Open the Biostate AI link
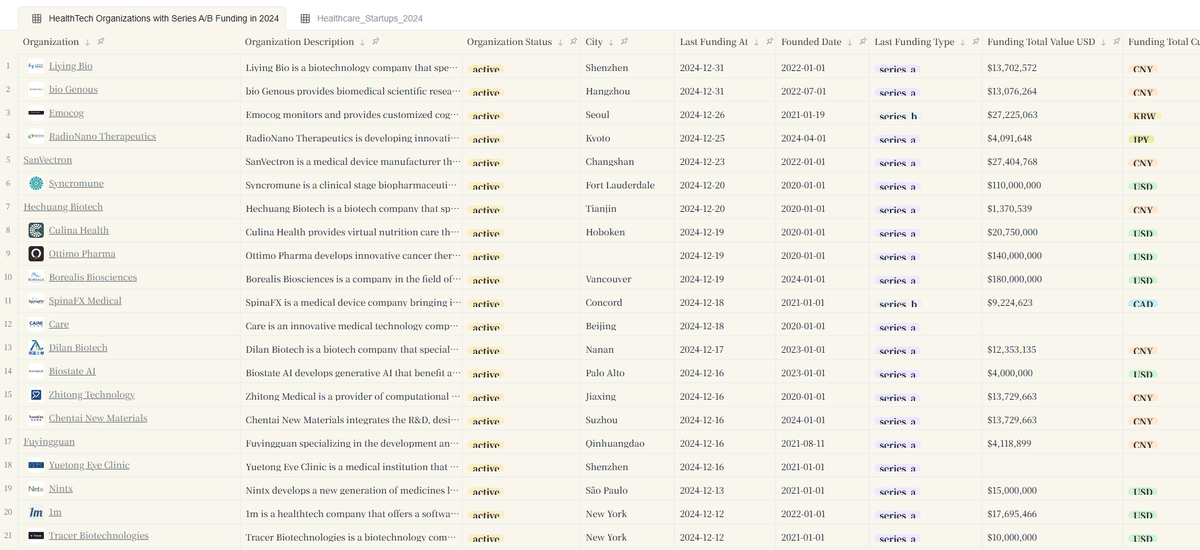 [72, 371]
